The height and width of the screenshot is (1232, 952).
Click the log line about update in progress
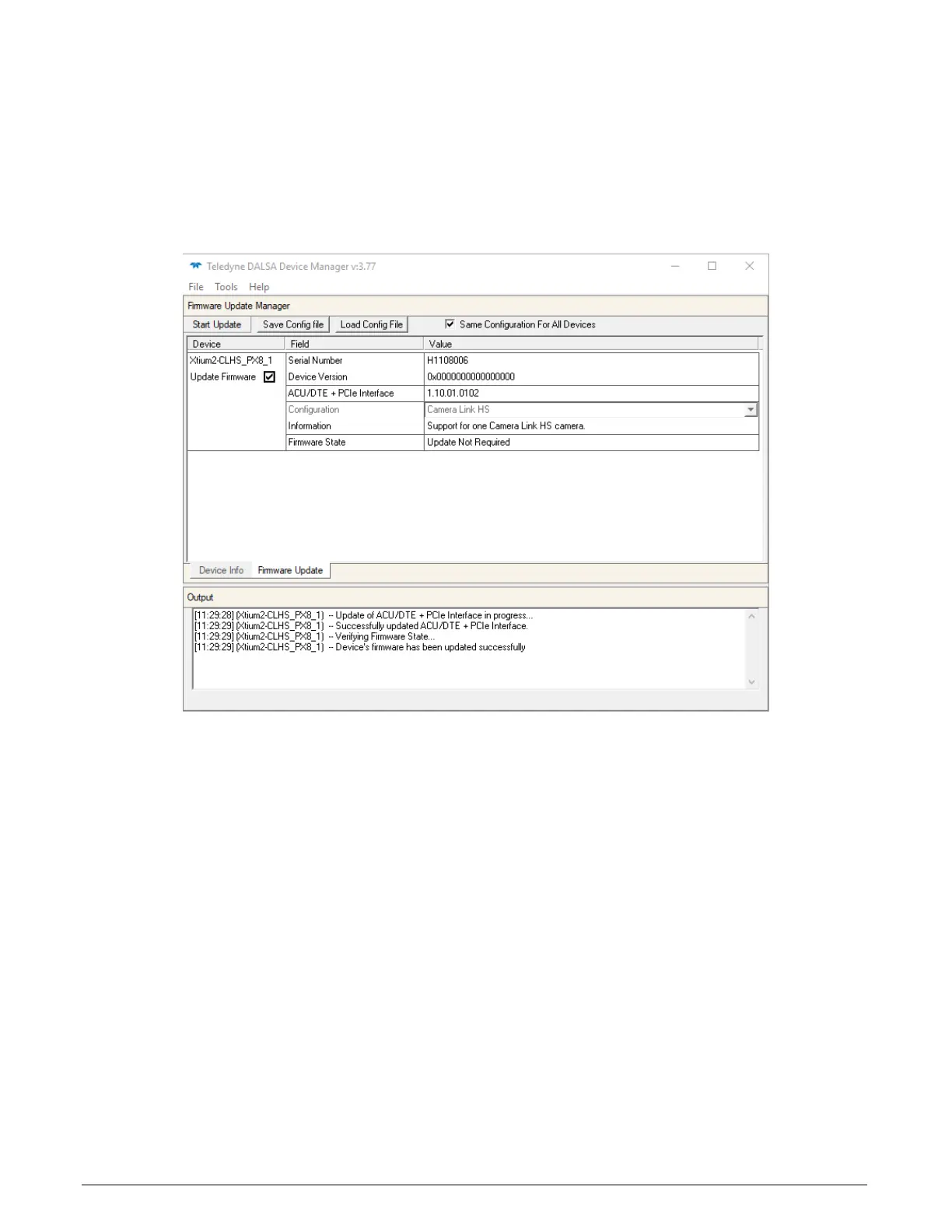364,615
